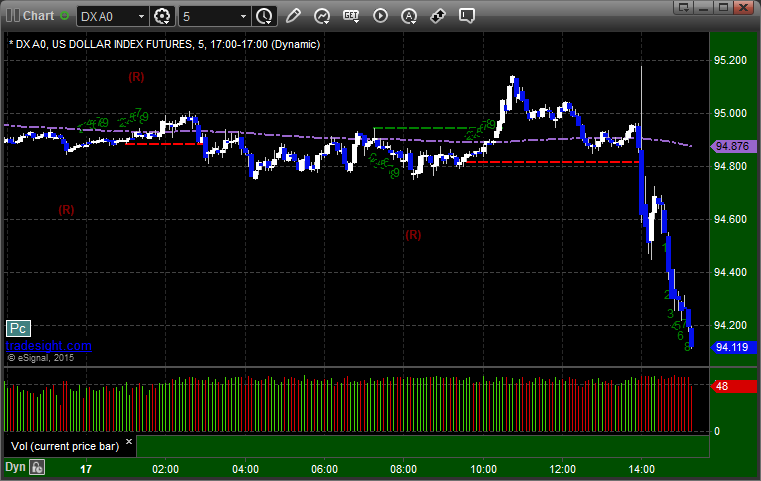Open the window layout dropdown icon

[x=684, y=7]
